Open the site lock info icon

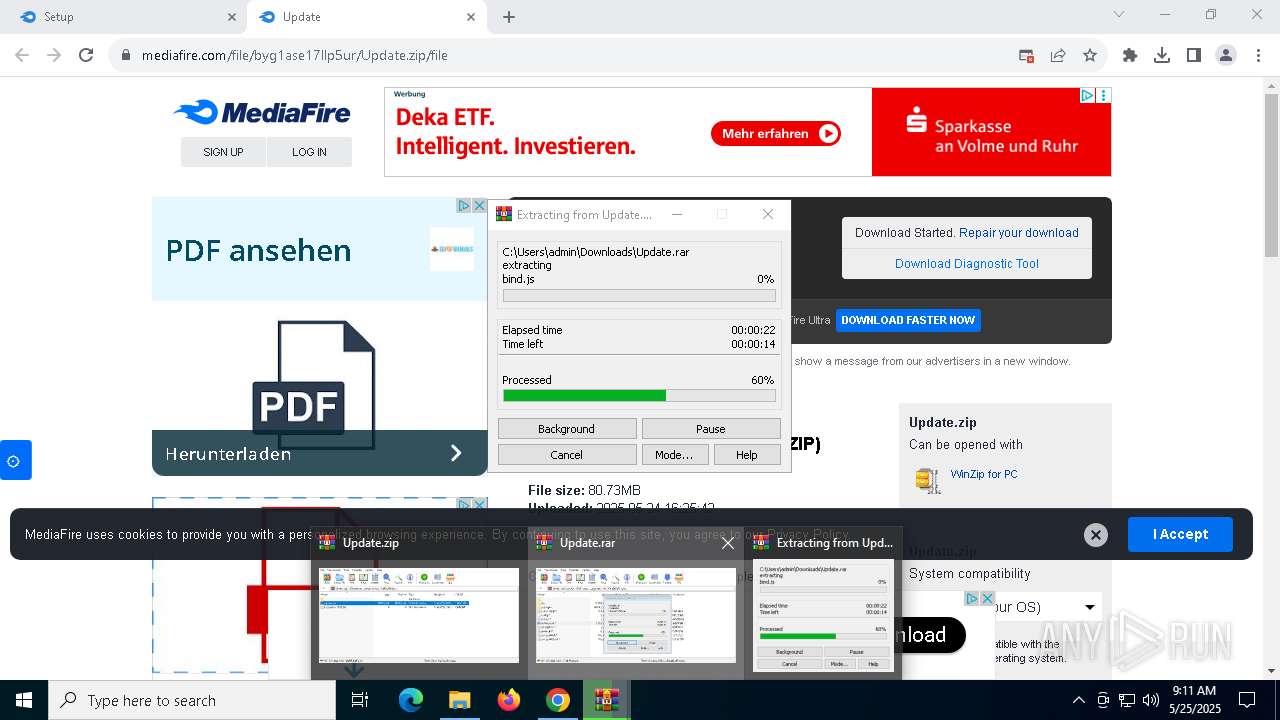tap(126, 55)
